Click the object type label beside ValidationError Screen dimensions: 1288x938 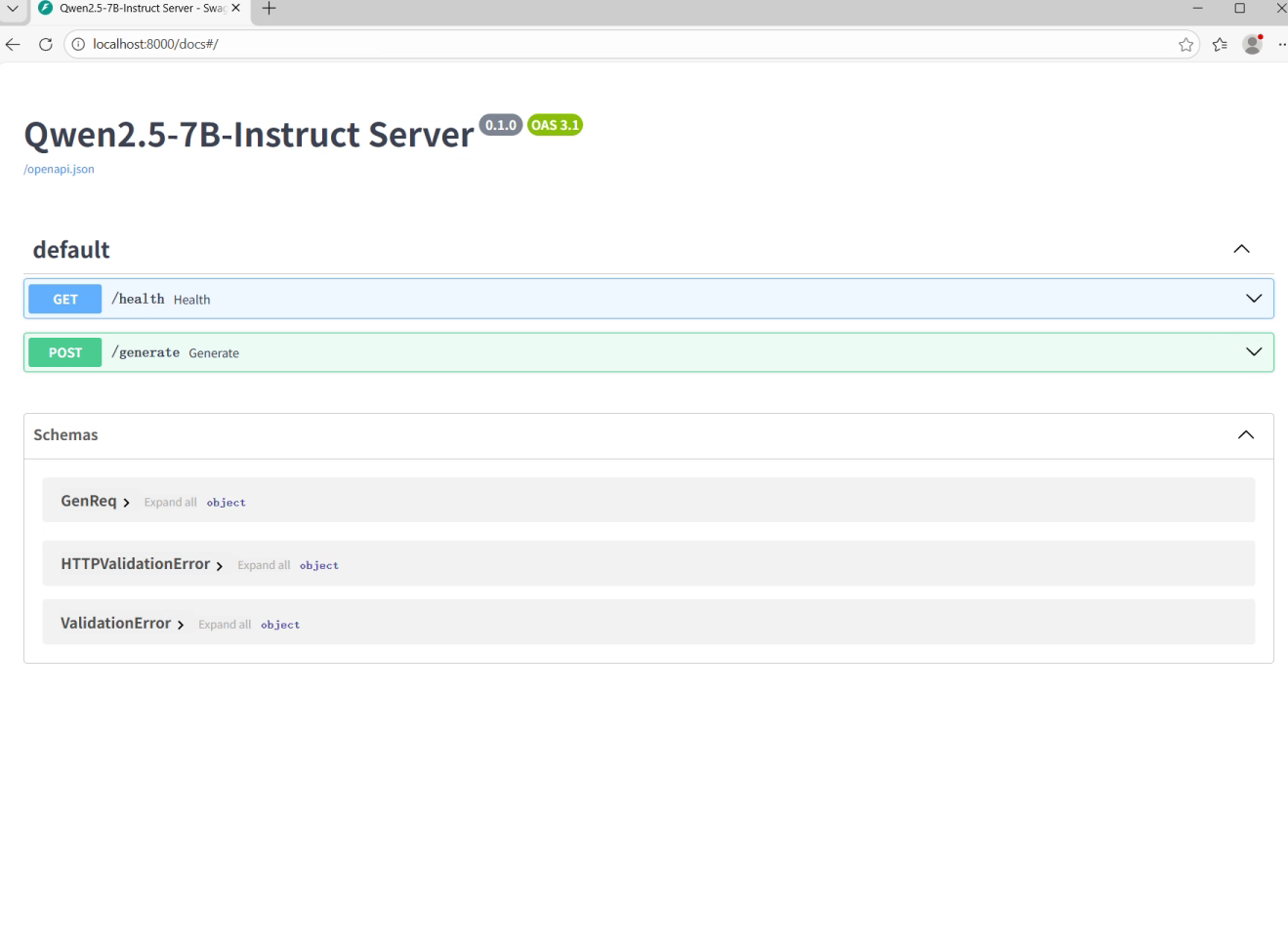pyautogui.click(x=280, y=625)
